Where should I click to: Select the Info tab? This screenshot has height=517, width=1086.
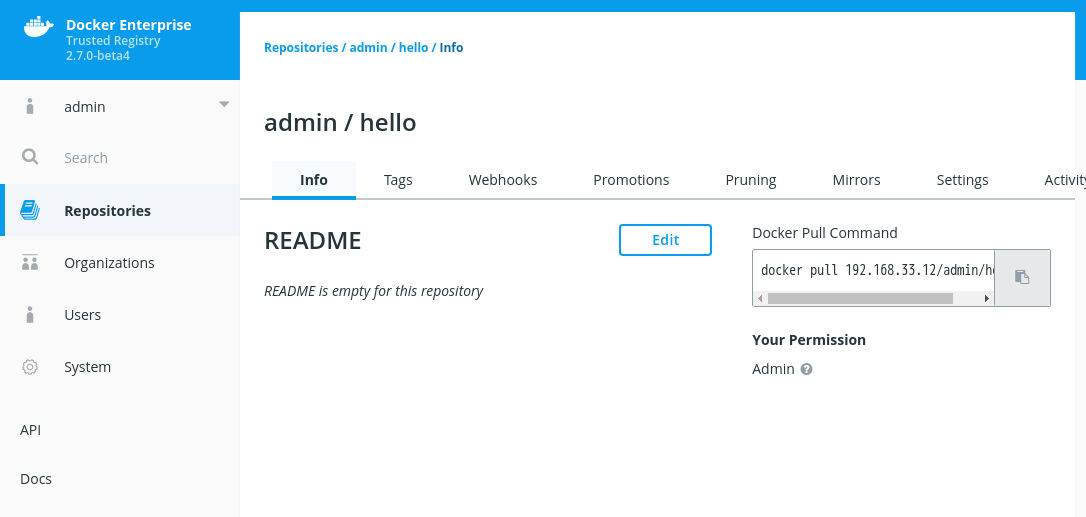coord(314,180)
